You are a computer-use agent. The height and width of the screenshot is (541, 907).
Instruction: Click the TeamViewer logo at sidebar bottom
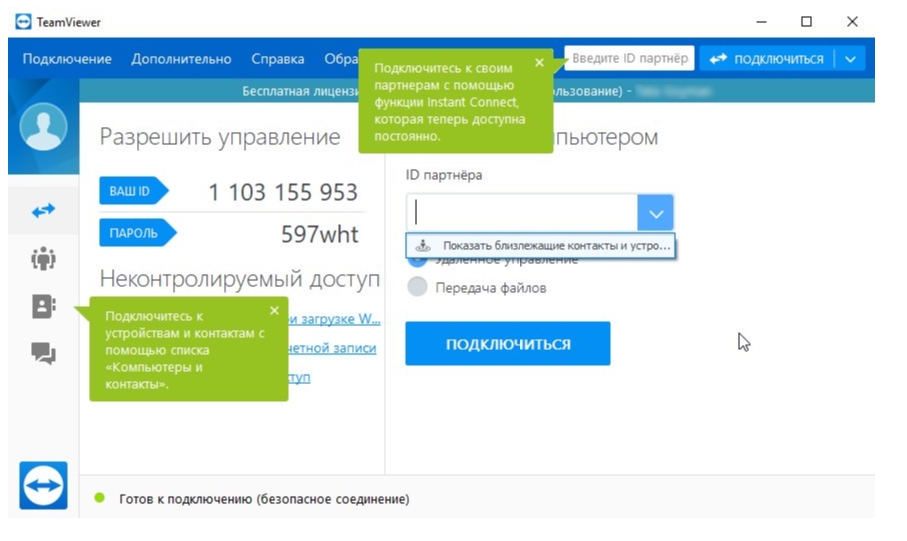43,485
